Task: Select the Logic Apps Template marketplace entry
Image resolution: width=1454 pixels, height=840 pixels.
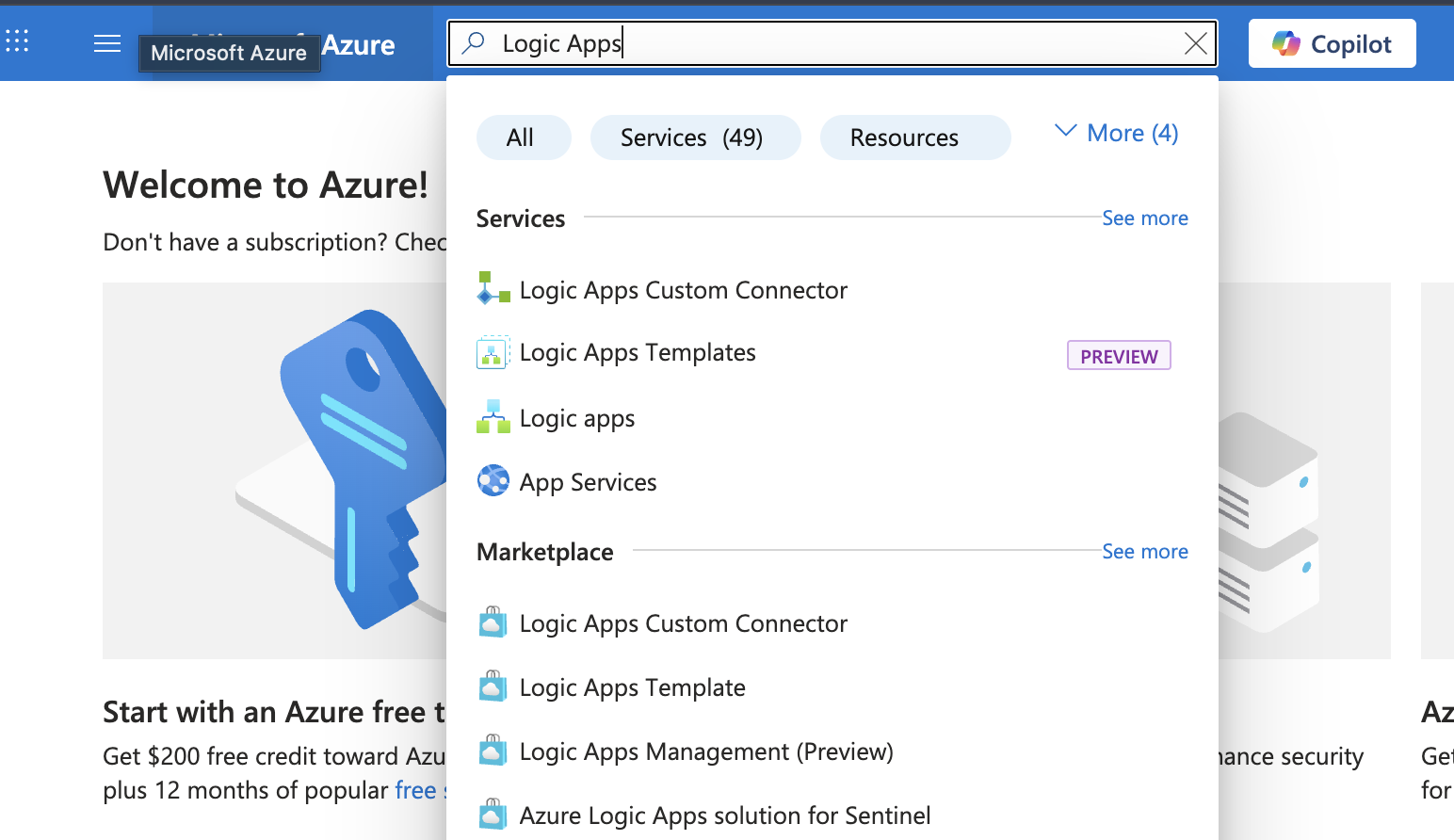Action: click(x=632, y=687)
